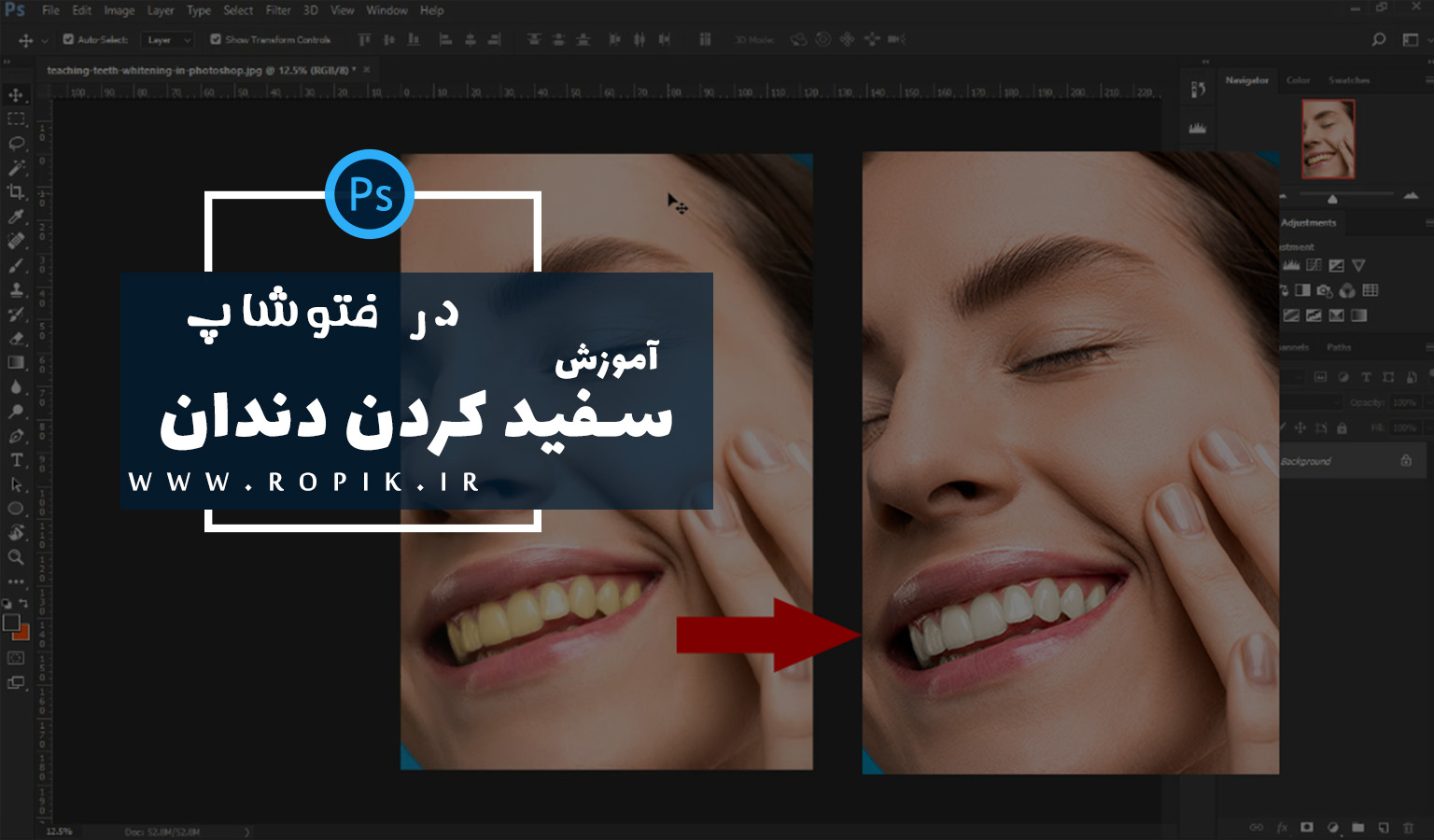Select the Brush tool

click(16, 266)
